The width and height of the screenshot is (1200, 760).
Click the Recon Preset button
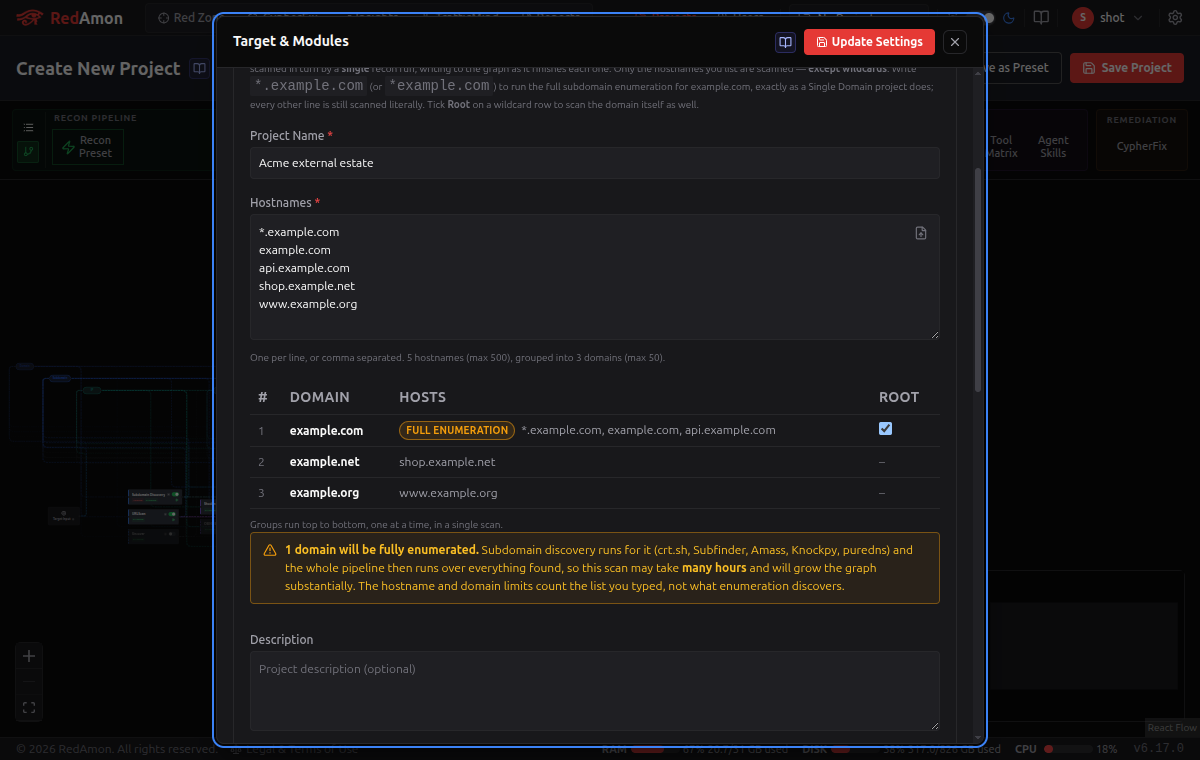click(87, 147)
